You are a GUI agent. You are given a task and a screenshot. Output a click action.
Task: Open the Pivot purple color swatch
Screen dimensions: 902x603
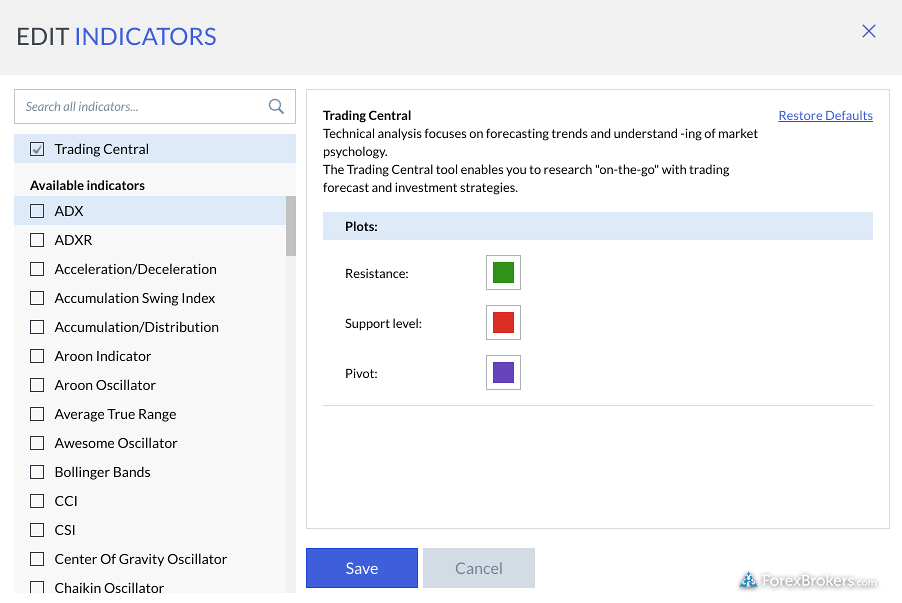503,373
